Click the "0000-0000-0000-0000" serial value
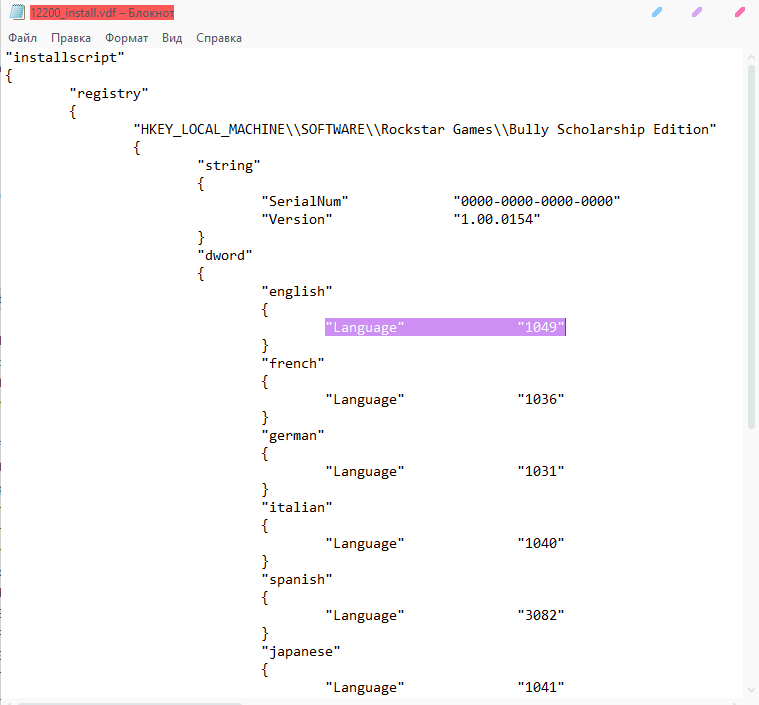 click(537, 201)
